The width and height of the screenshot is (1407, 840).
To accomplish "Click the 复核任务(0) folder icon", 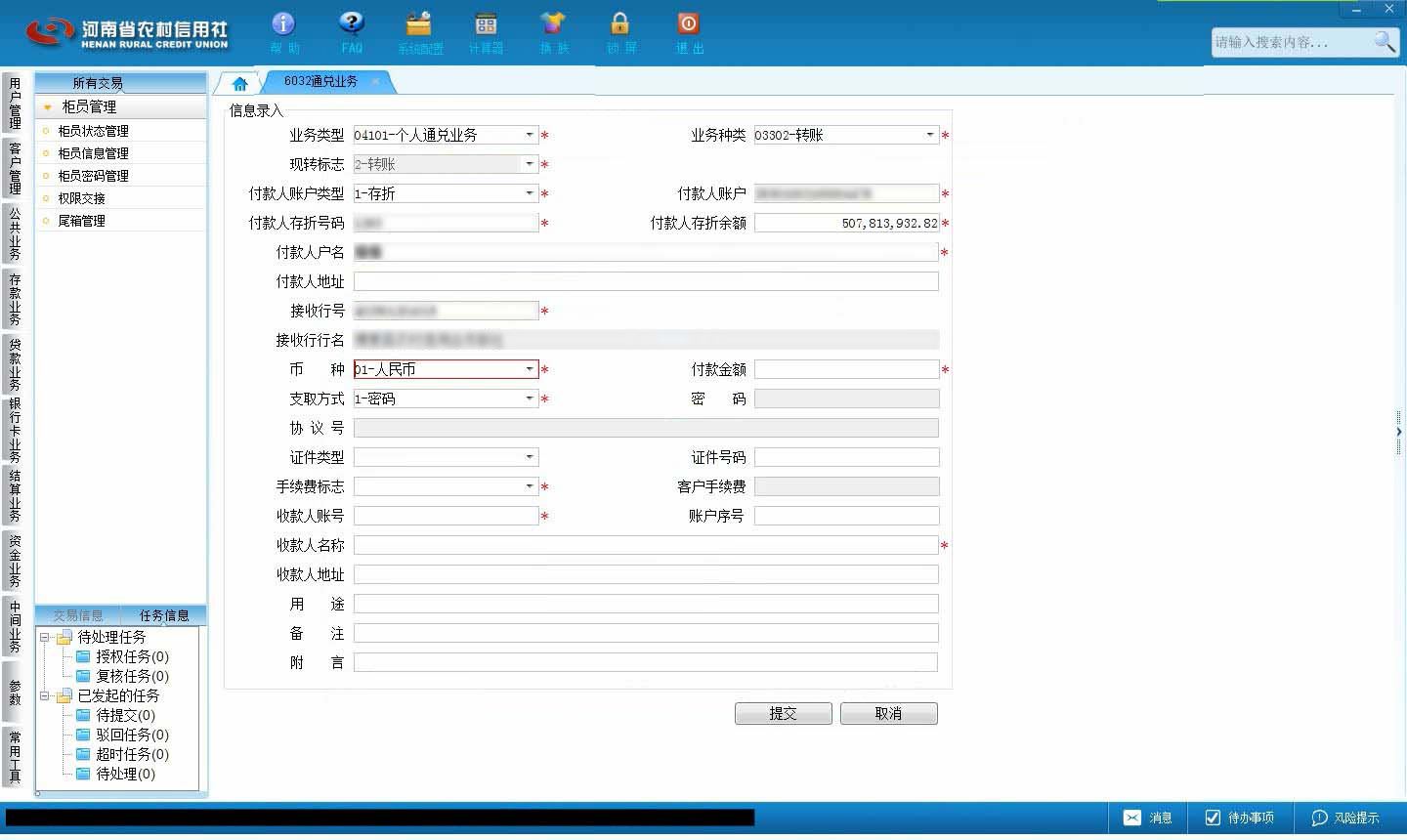I will tap(83, 676).
